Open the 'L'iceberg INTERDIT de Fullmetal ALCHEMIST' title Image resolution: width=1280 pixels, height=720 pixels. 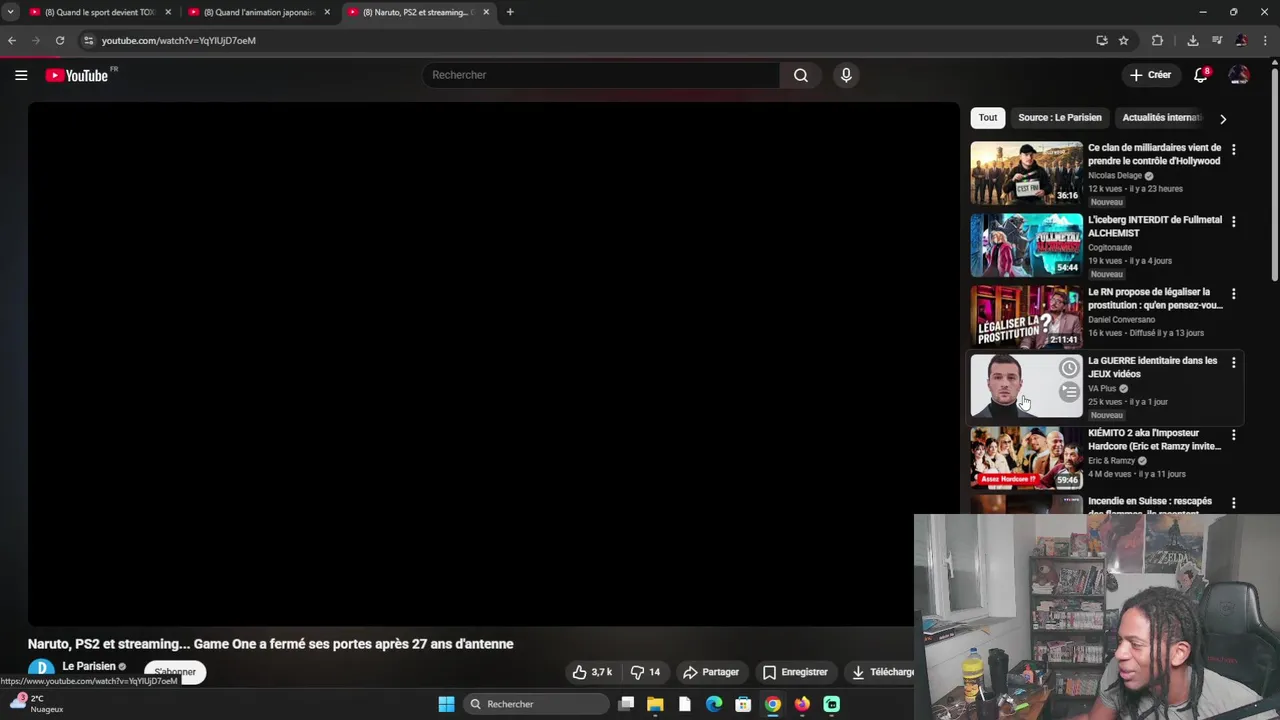1155,226
